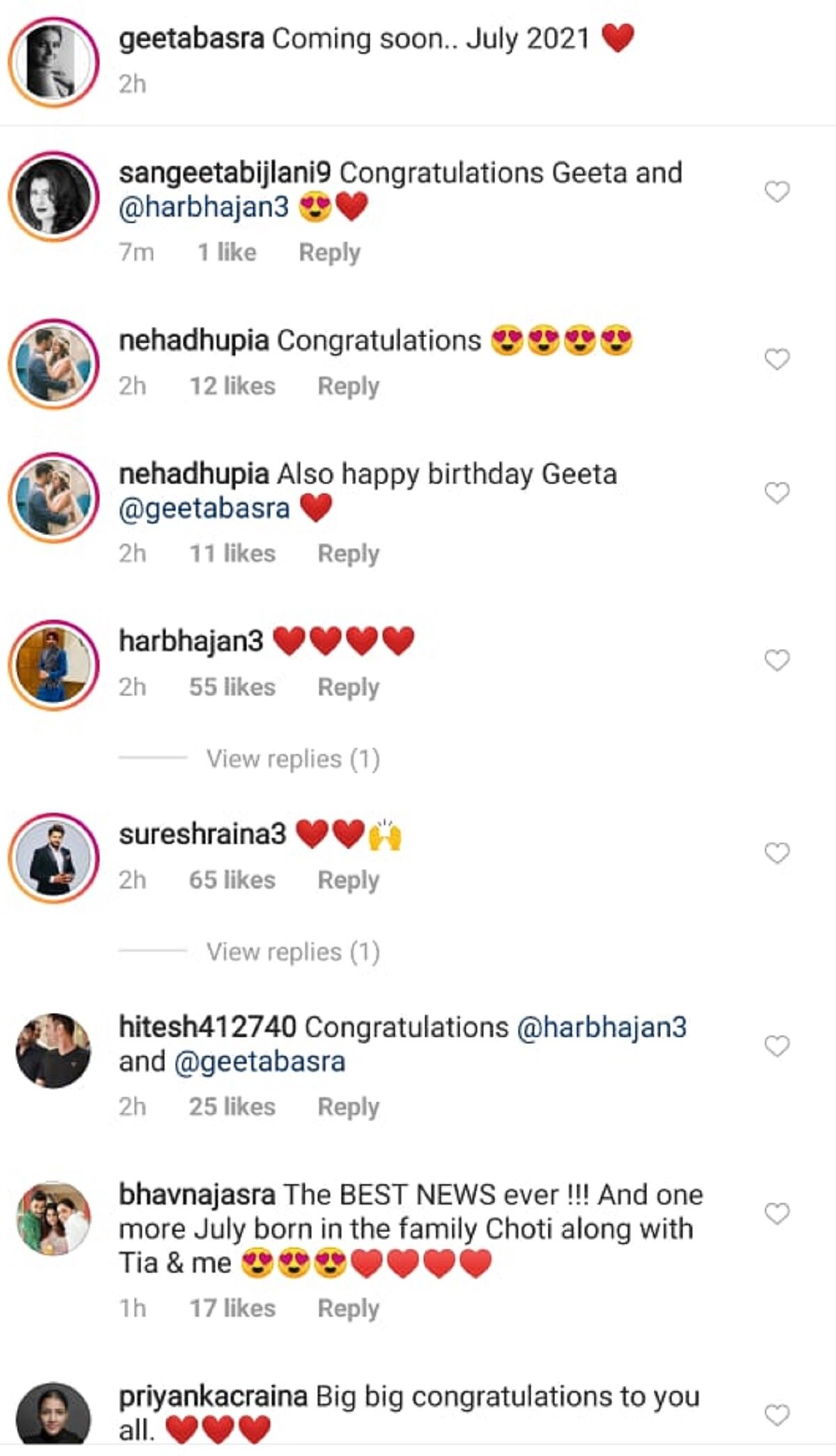
Task: Heart priyankacraina's big congratulations comment
Action: pyautogui.click(x=777, y=1415)
